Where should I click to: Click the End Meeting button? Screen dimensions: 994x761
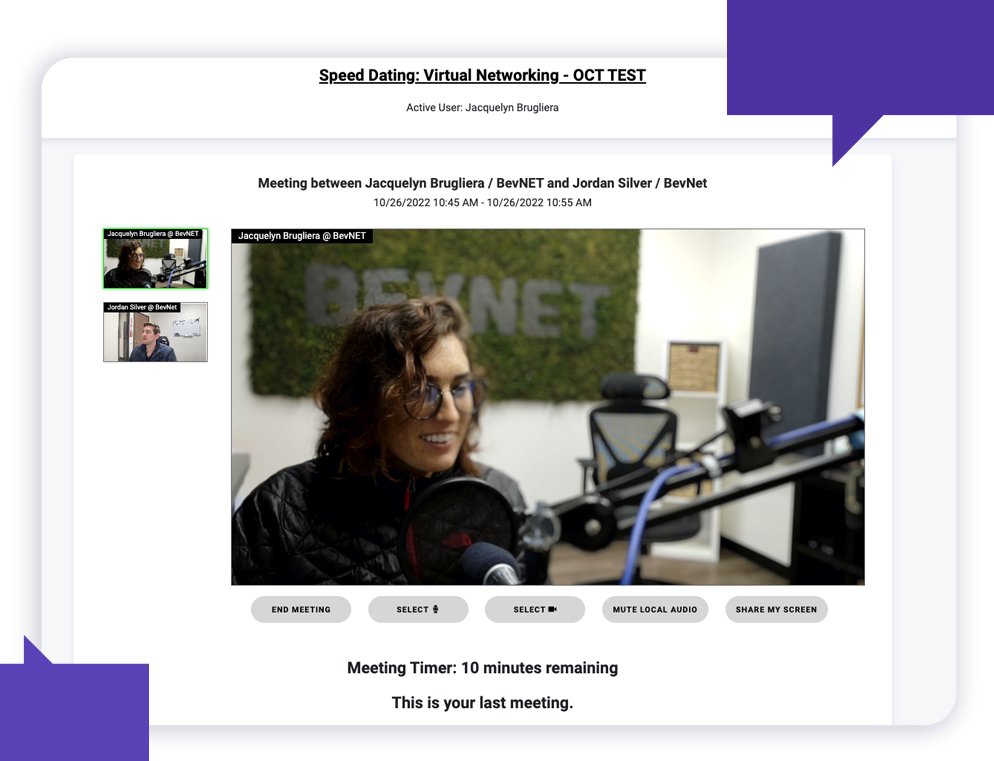[300, 609]
